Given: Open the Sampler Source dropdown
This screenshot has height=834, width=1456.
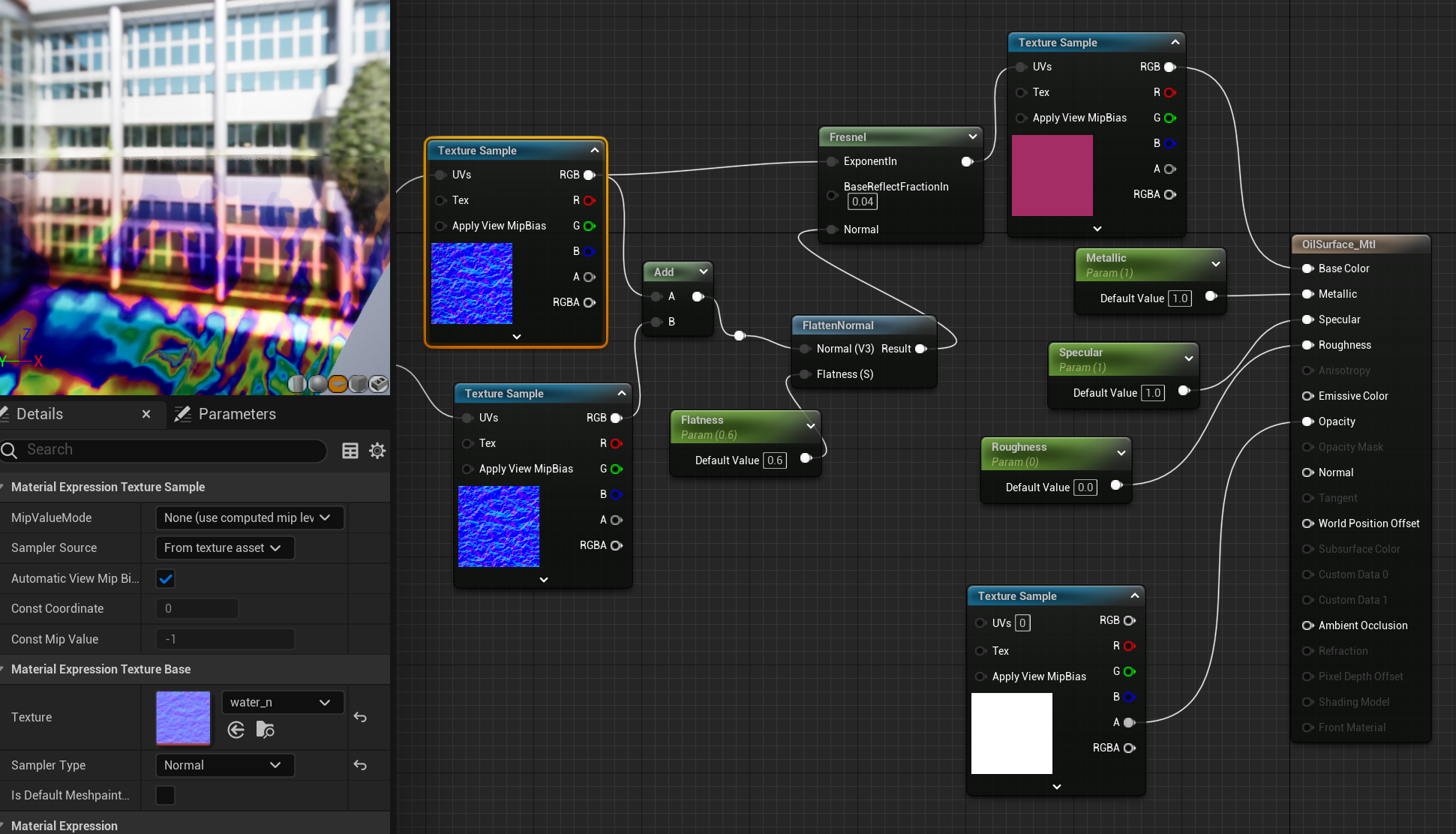Looking at the screenshot, I should click(224, 547).
